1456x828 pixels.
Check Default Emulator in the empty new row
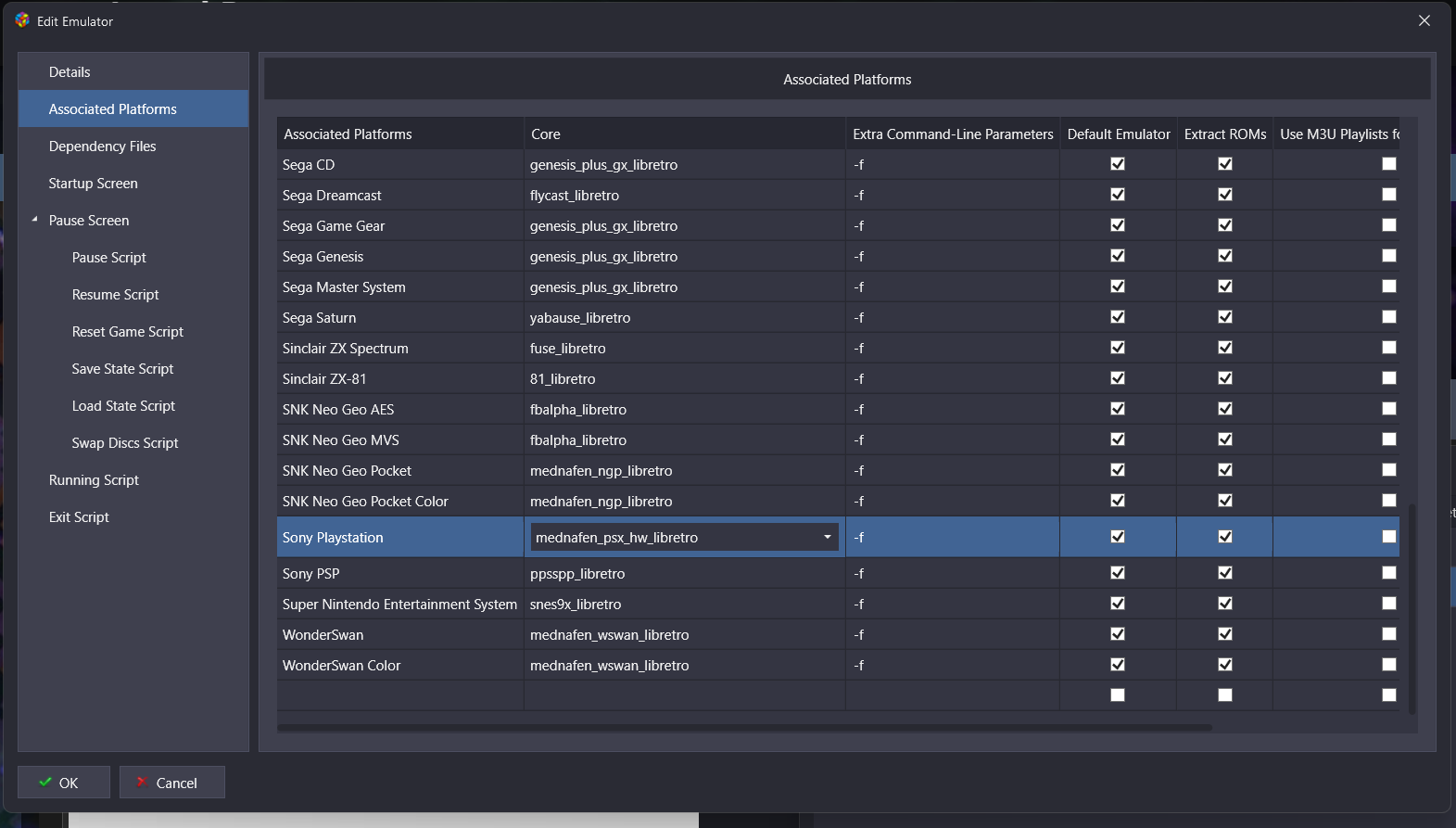1118,695
